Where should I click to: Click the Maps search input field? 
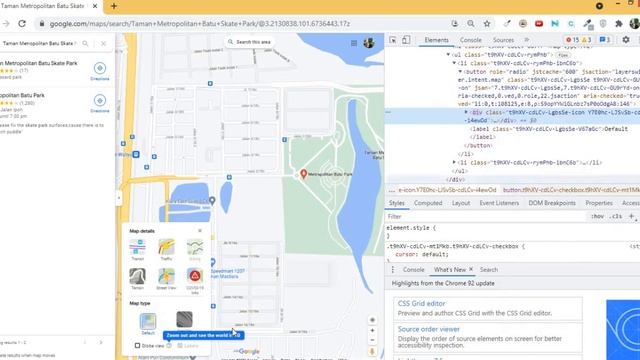[39, 43]
